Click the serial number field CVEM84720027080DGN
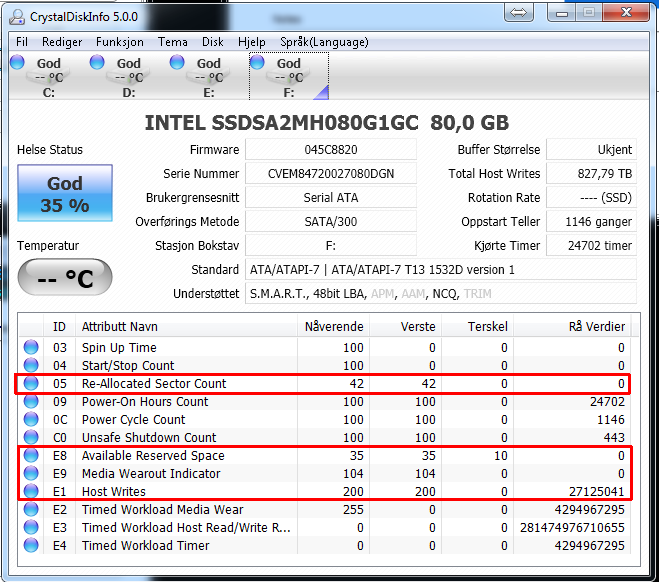This screenshot has height=582, width=659. click(331, 174)
